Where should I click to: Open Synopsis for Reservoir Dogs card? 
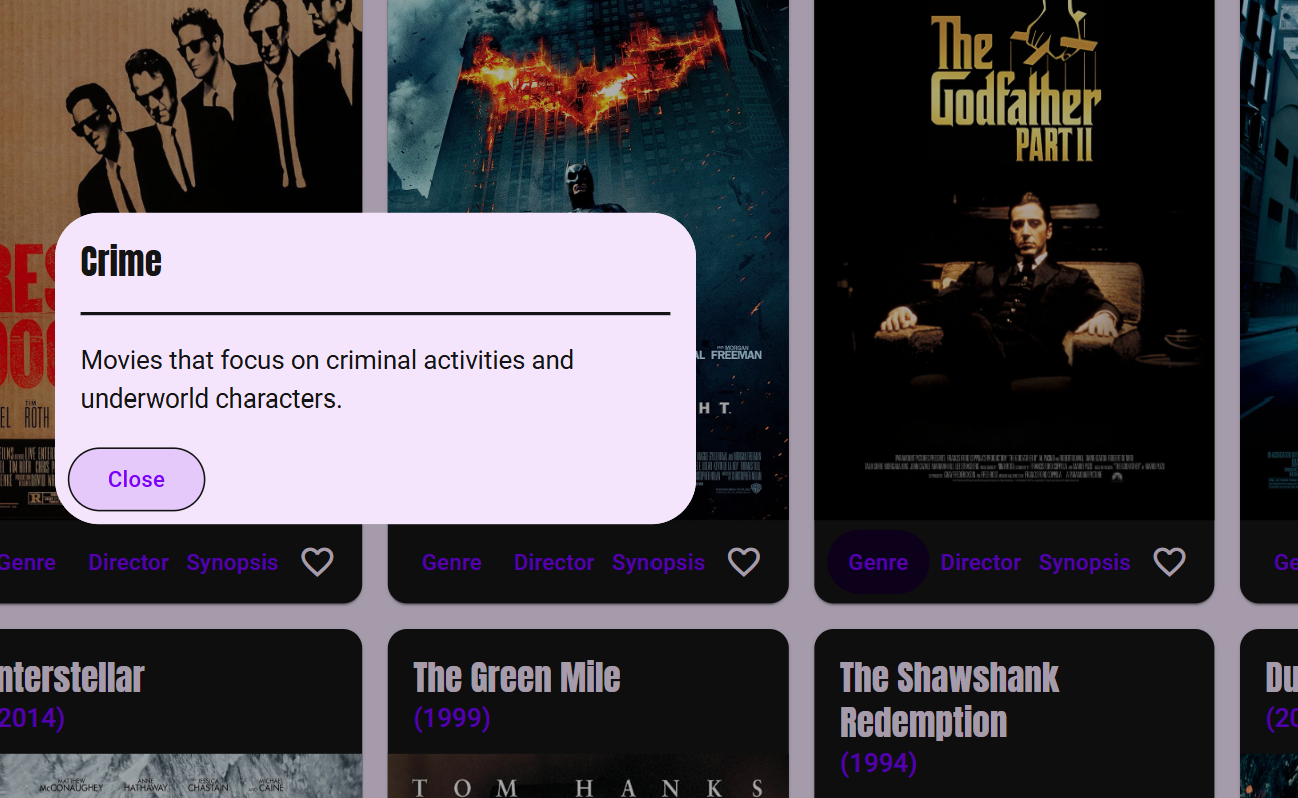[232, 562]
